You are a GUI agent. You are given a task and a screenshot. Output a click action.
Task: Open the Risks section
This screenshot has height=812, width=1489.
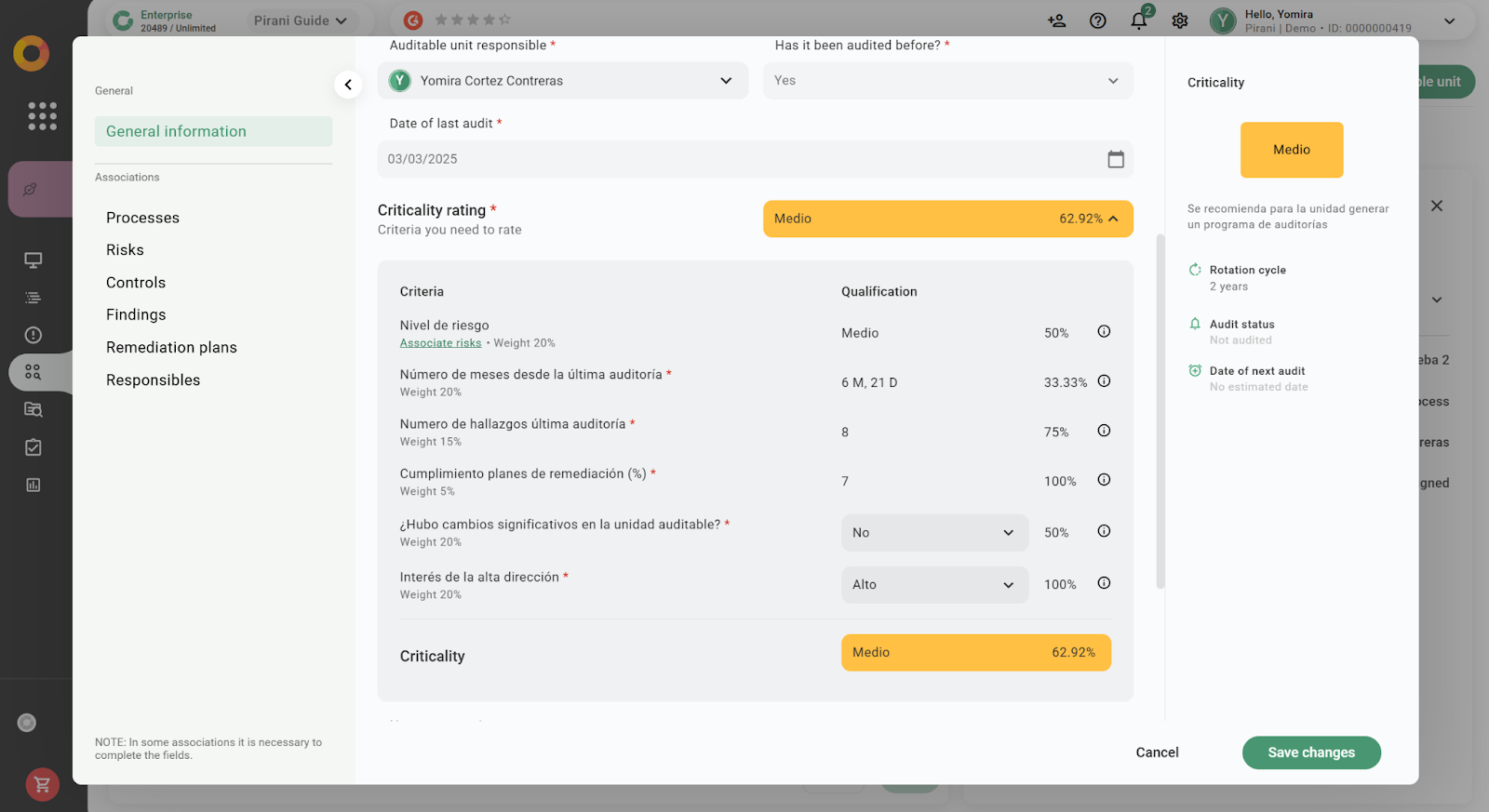click(x=125, y=250)
